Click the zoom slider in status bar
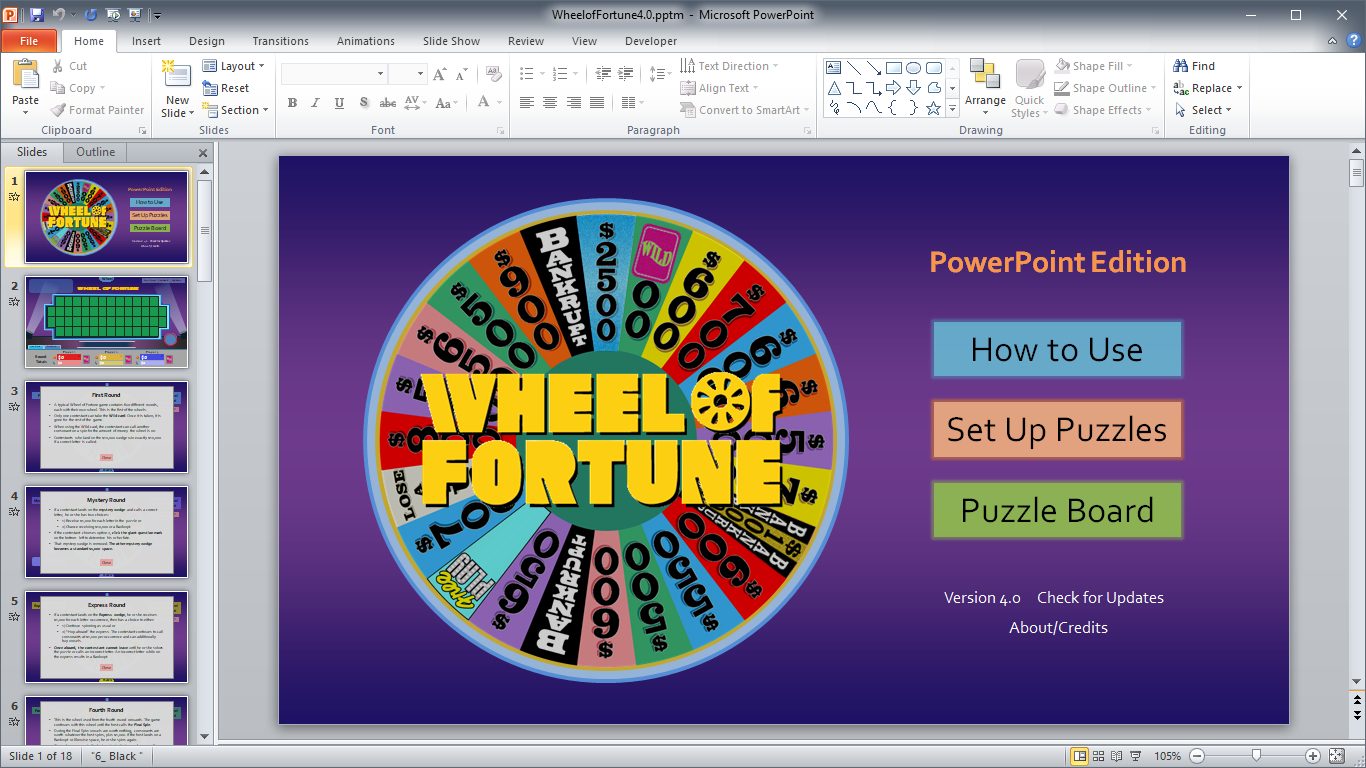 pyautogui.click(x=1255, y=756)
